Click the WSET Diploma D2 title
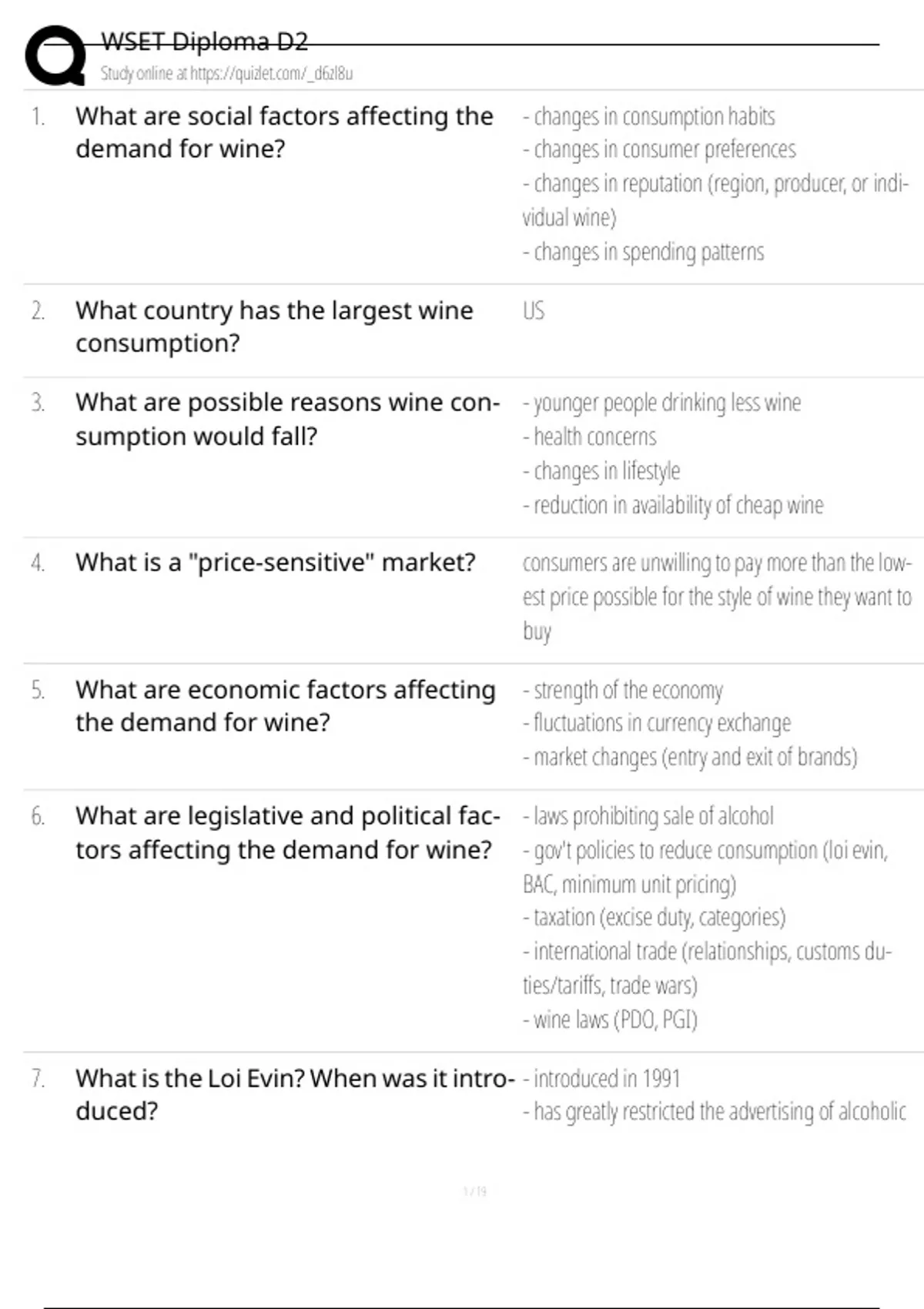Screen dimensions: 924x1309 coord(205,42)
